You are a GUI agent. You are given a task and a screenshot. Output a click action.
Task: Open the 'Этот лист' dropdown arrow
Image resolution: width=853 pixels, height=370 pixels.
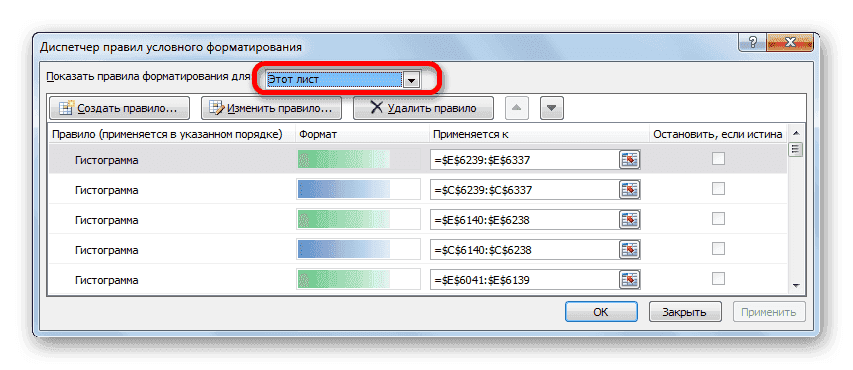[411, 80]
